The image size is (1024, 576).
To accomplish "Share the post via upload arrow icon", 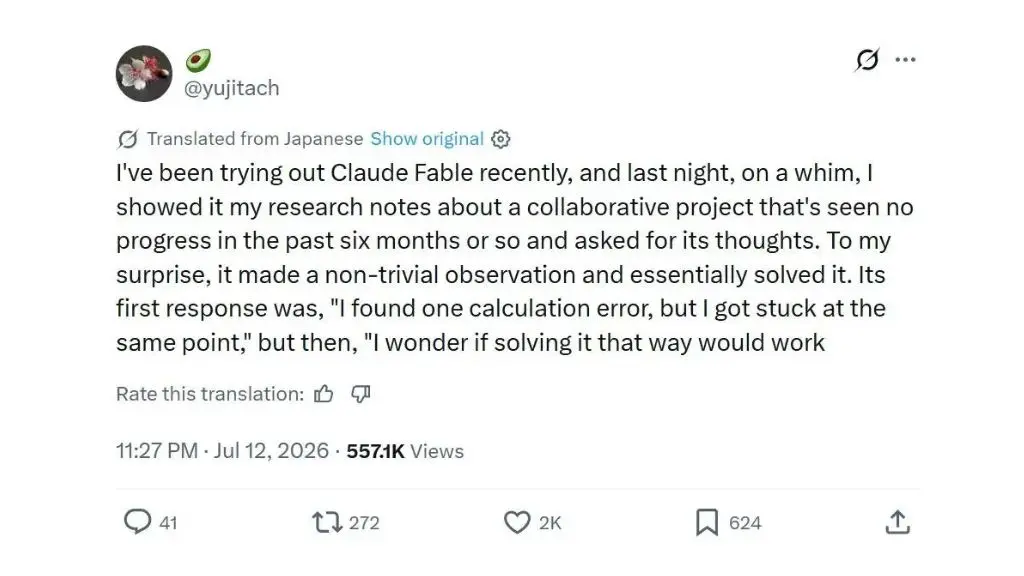I will (x=898, y=522).
